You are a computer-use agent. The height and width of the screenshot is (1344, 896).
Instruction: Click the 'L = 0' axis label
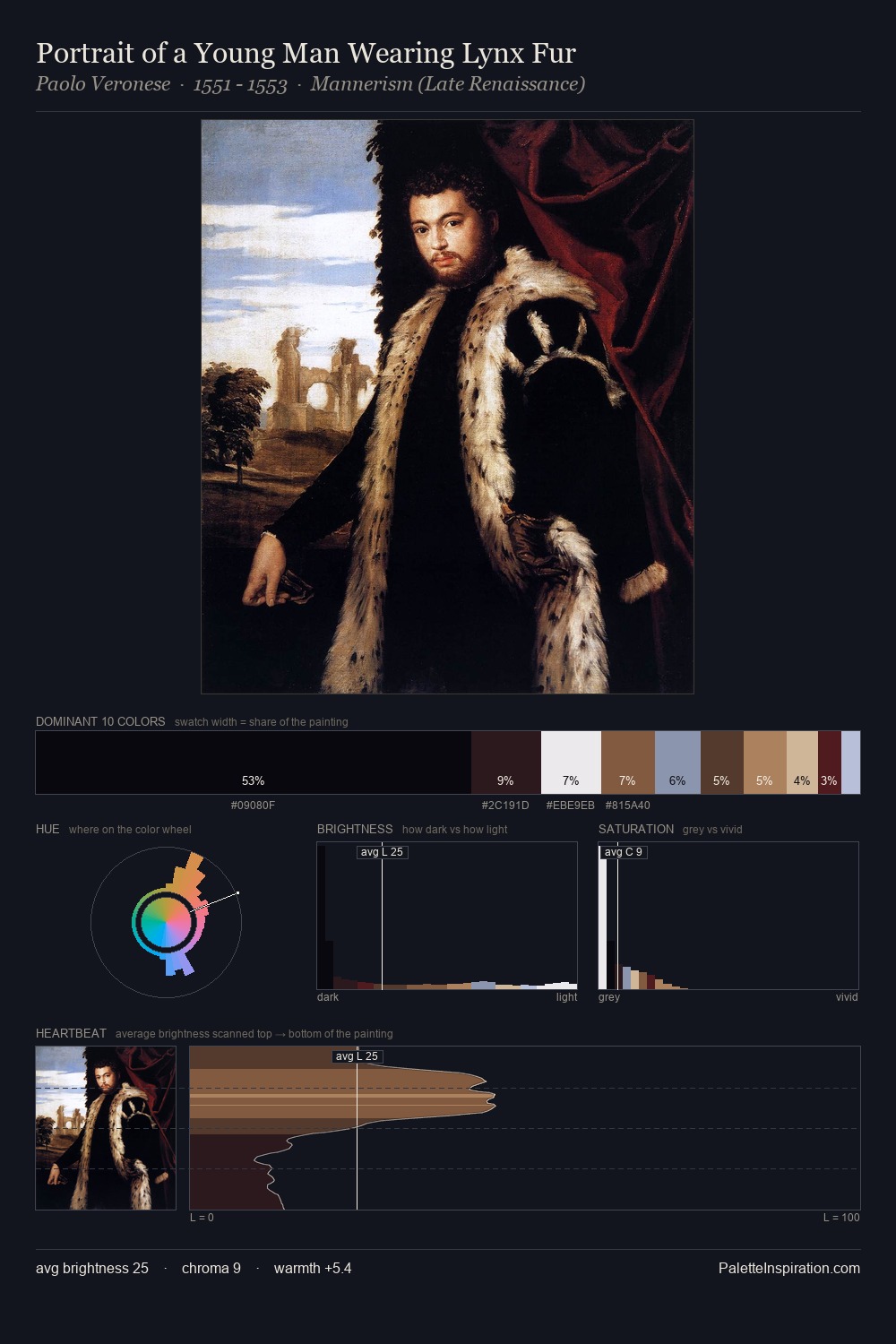pos(202,1218)
